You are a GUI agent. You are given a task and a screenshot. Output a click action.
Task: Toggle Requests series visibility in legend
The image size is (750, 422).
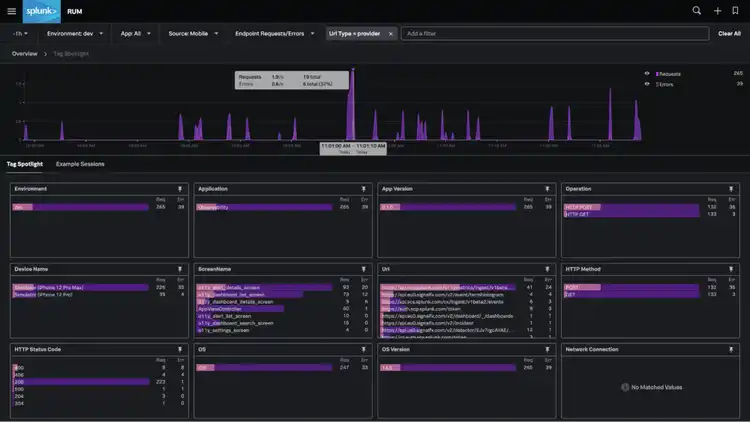pos(646,73)
